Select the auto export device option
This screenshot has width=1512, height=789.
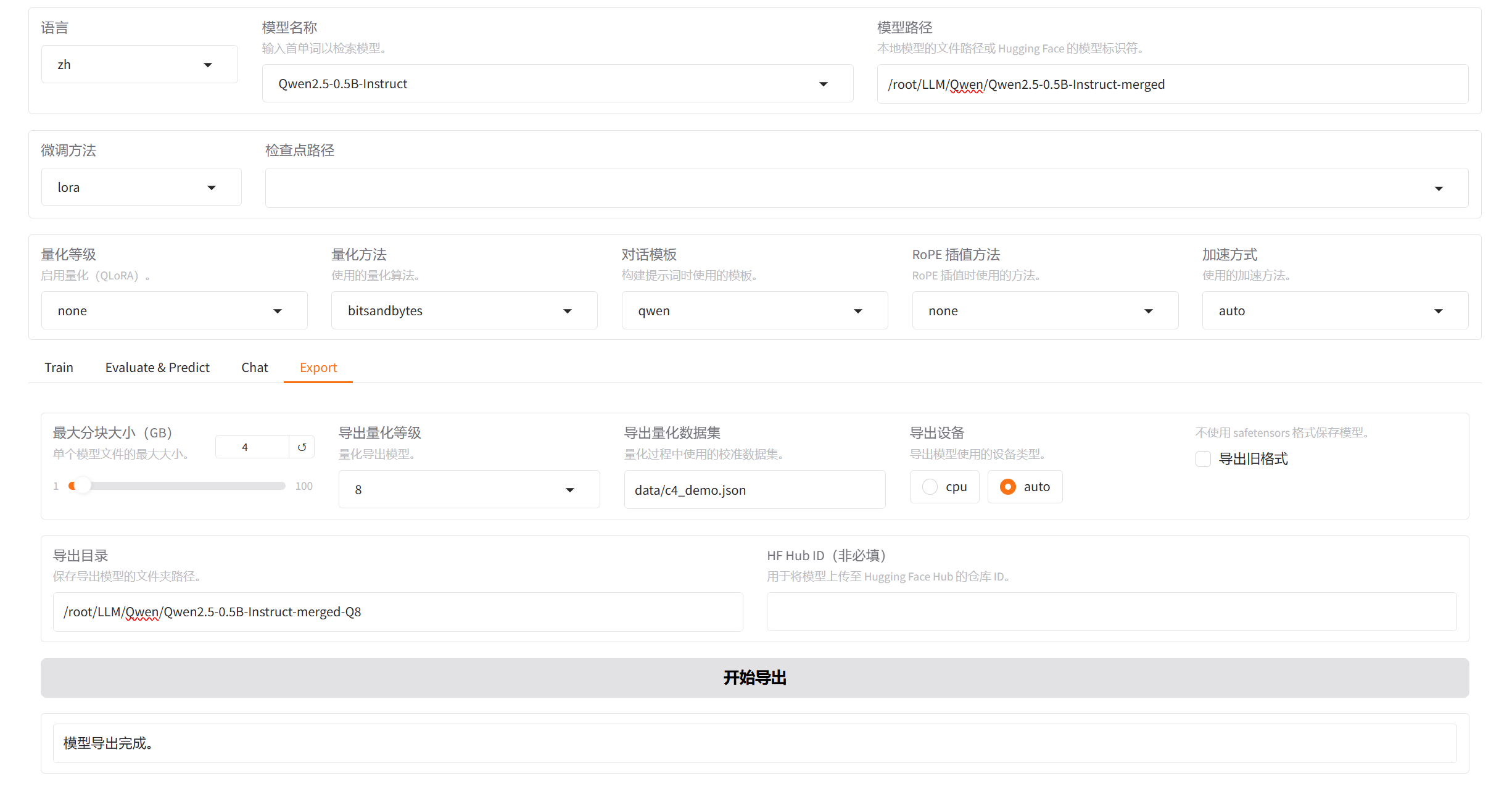point(1008,487)
